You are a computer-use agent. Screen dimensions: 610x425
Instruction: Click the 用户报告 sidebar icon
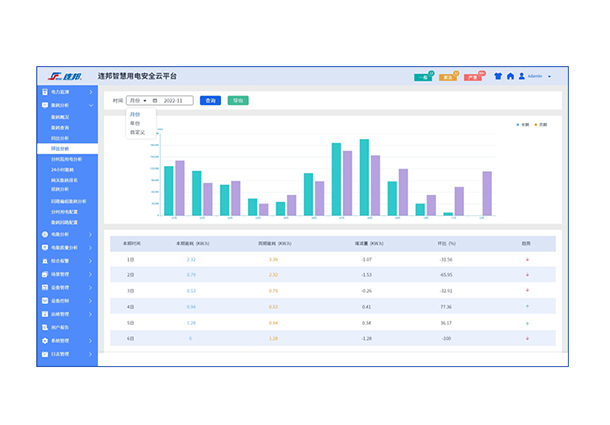click(x=44, y=327)
